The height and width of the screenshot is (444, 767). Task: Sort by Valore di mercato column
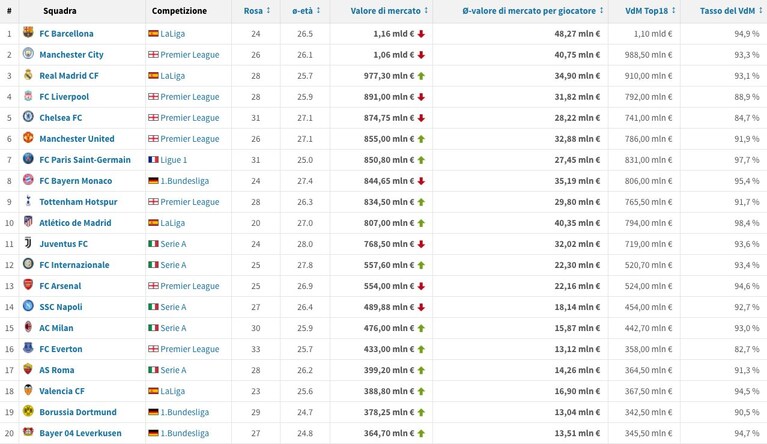pyautogui.click(x=389, y=11)
